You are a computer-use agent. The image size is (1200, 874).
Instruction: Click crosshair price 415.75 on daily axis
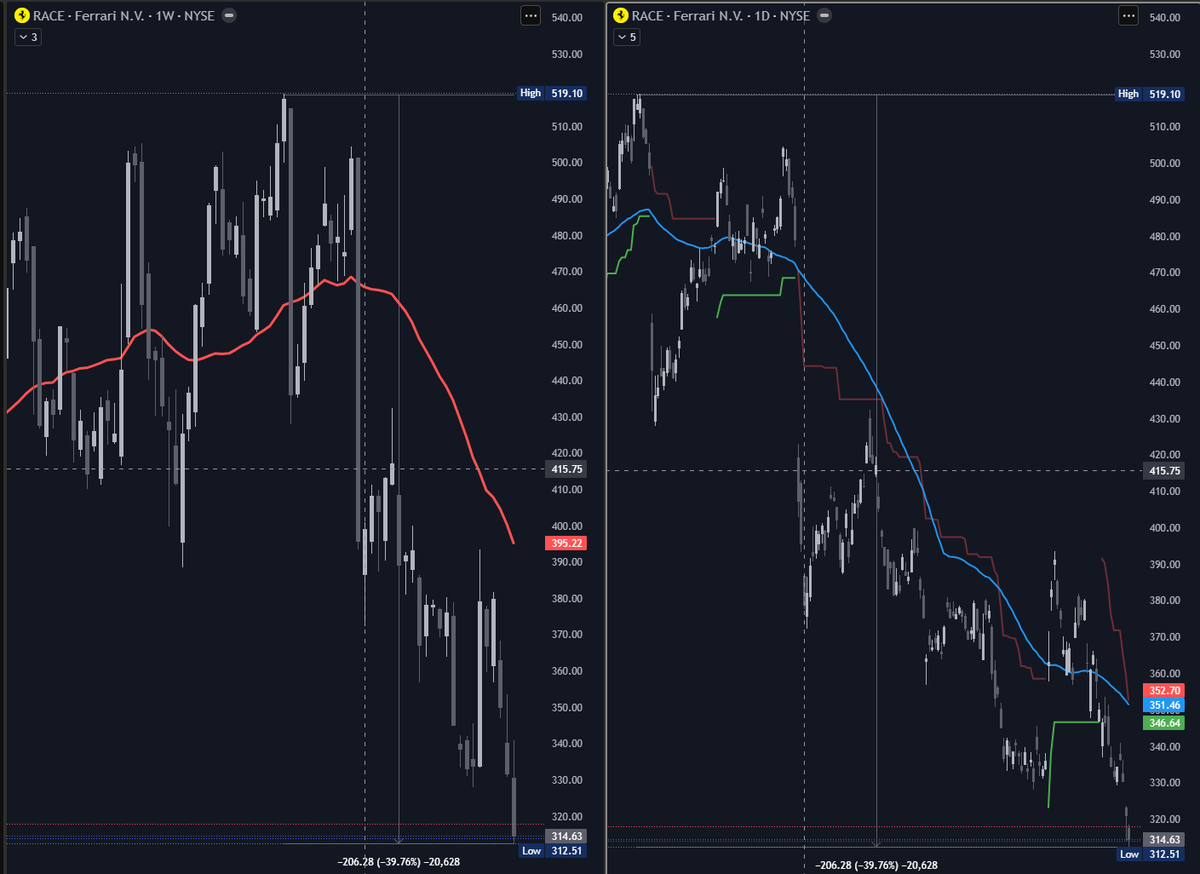pyautogui.click(x=1164, y=471)
